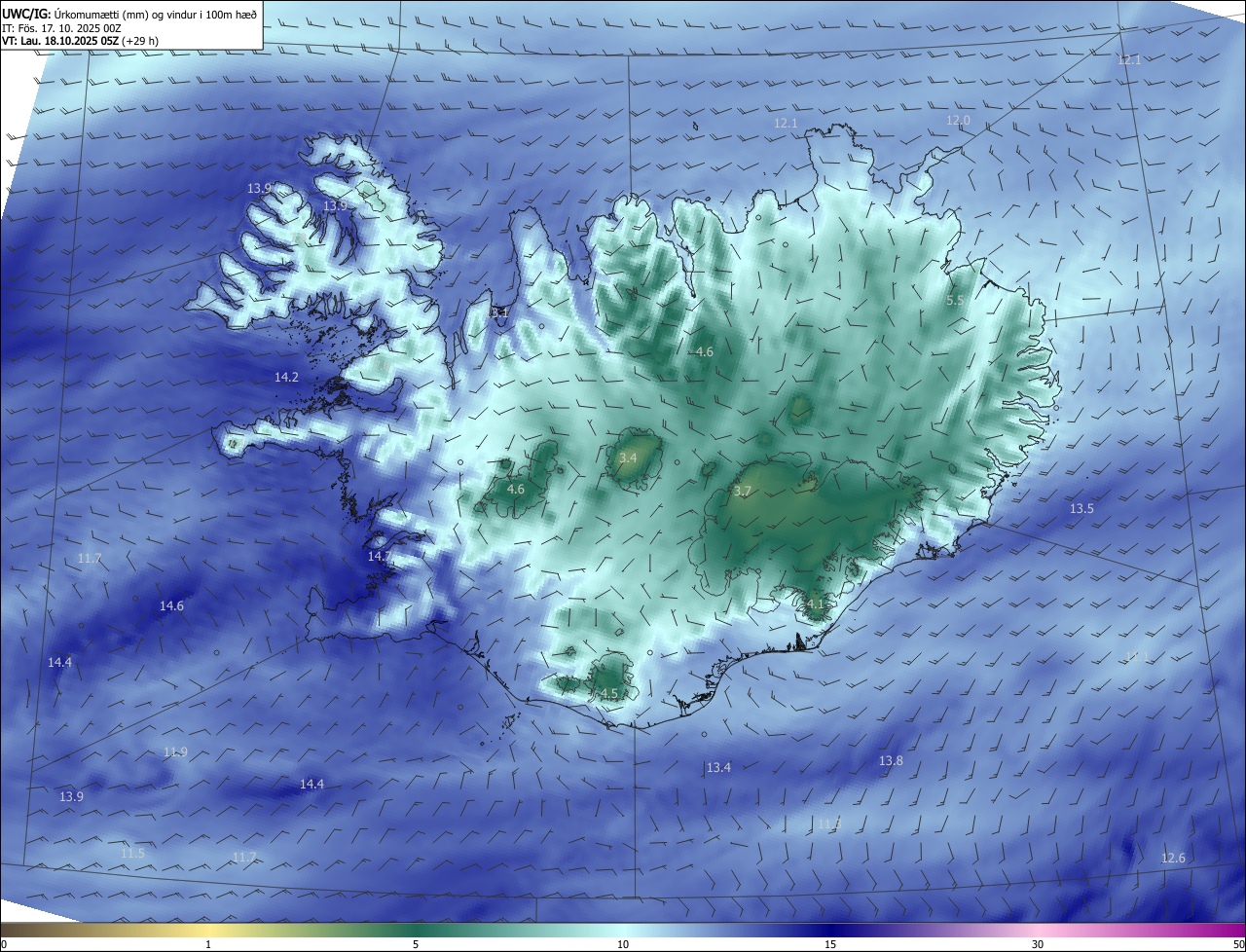Click the map title 'Úrkomumætti (mm) og vindur í 100m hæð'
This screenshot has height=952, width=1246.
(x=156, y=14)
